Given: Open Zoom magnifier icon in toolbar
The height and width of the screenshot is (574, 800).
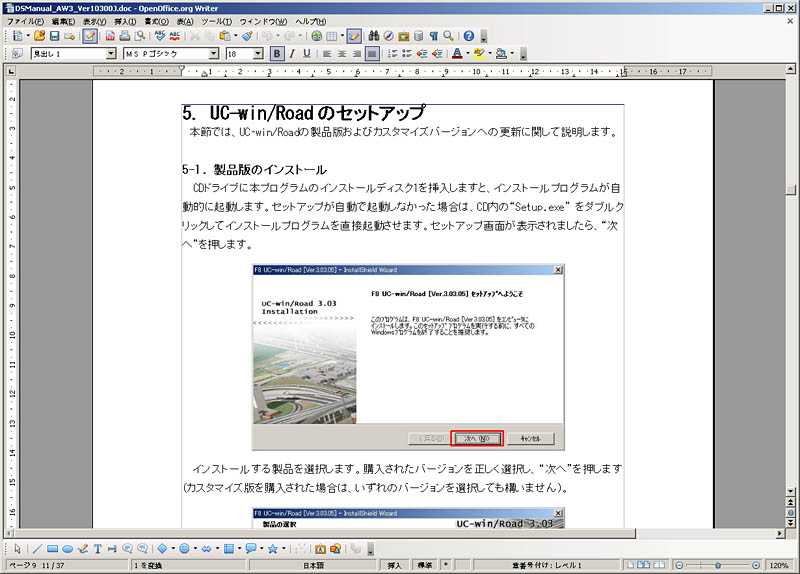Looking at the screenshot, I should pos(448,36).
